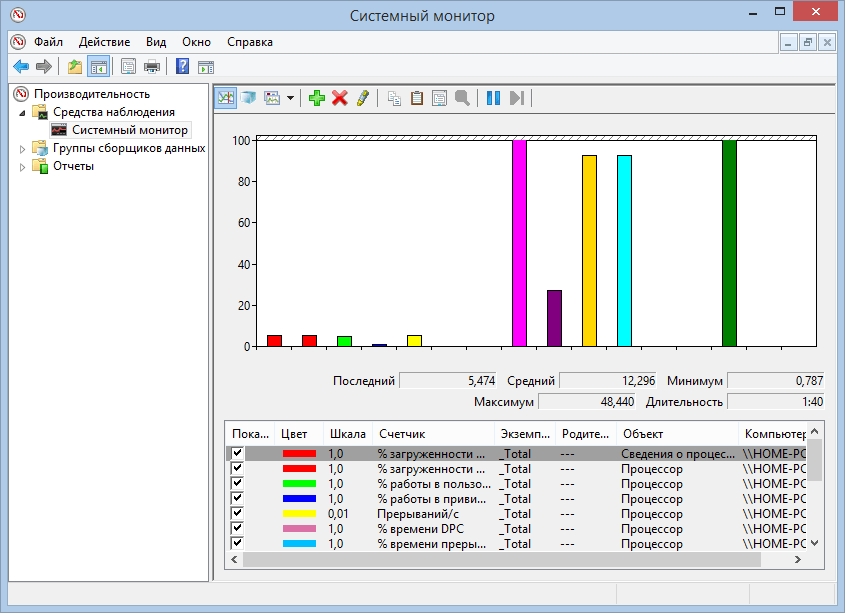Click the Счетчик column header

[x=402, y=434]
